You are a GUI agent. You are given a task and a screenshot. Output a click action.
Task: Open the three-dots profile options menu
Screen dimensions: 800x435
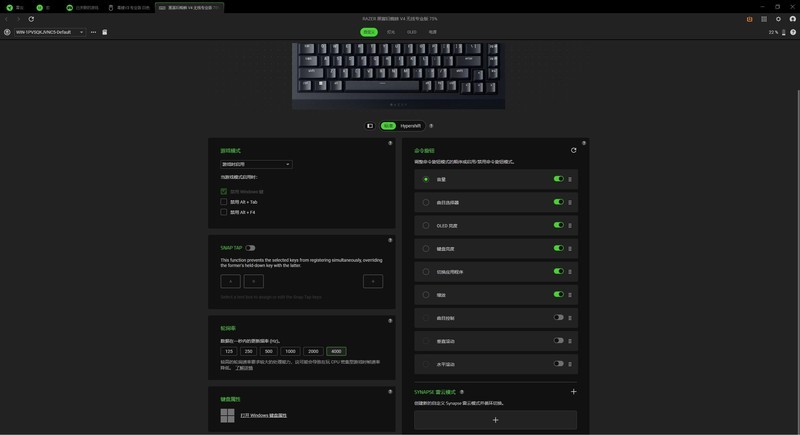coord(93,32)
